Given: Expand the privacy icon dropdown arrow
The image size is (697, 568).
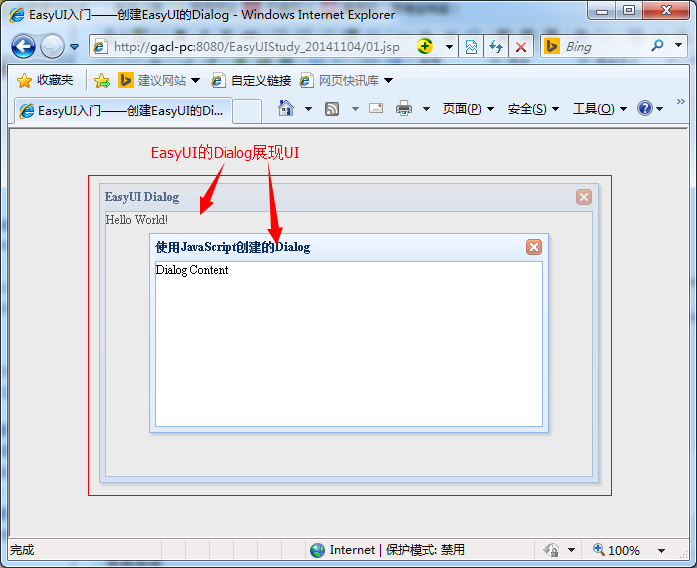Looking at the screenshot, I should click(571, 550).
